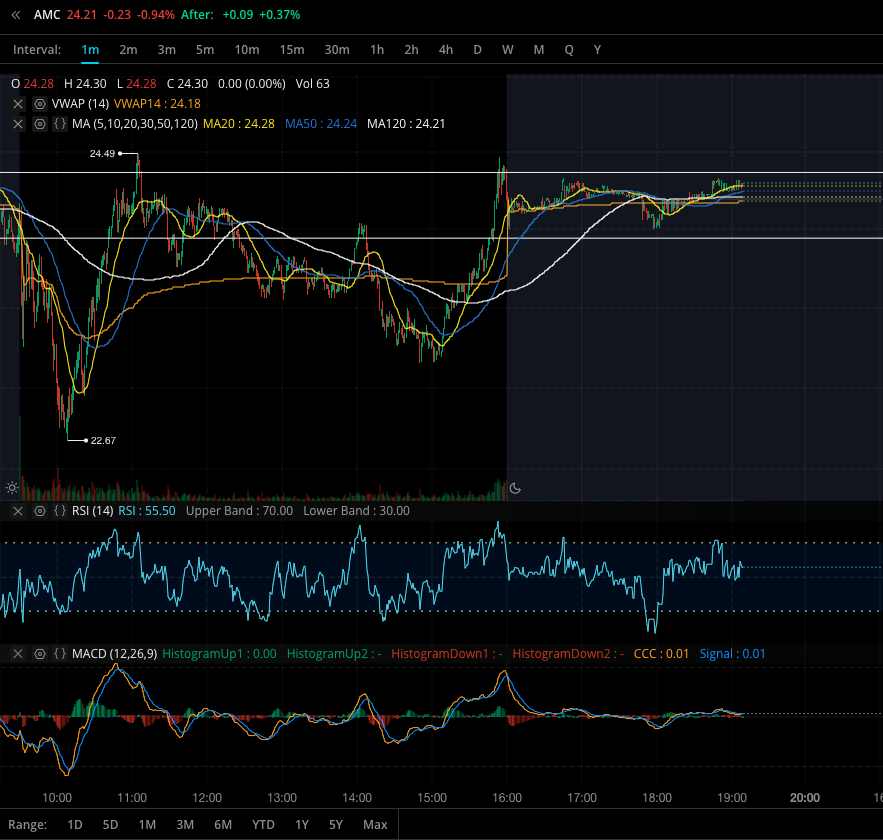Screen dimensions: 883x840
Task: Click the RSI : 55.50 value
Action: point(147,511)
